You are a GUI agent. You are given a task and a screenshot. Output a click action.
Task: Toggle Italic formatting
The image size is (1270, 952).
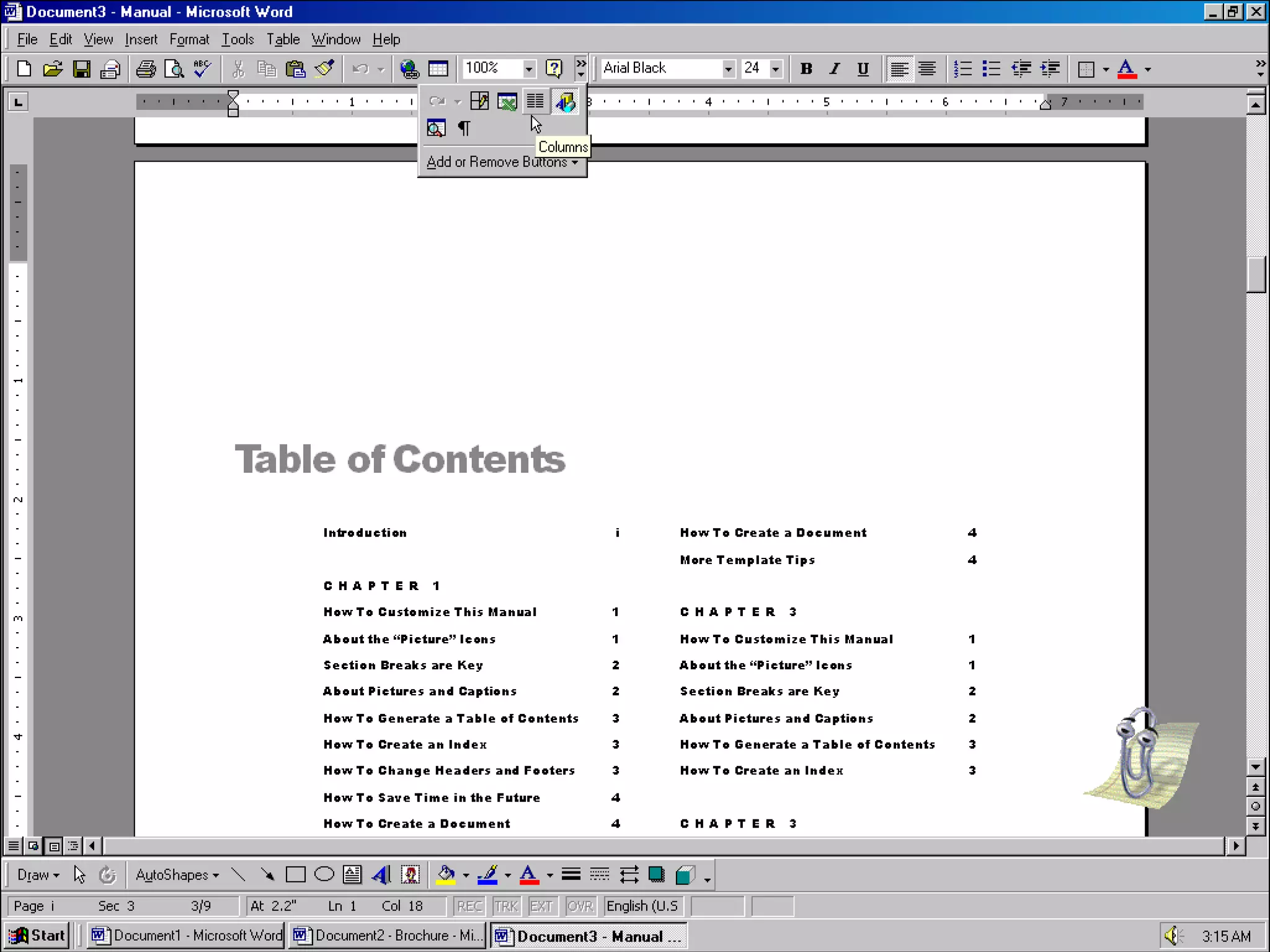(x=835, y=69)
